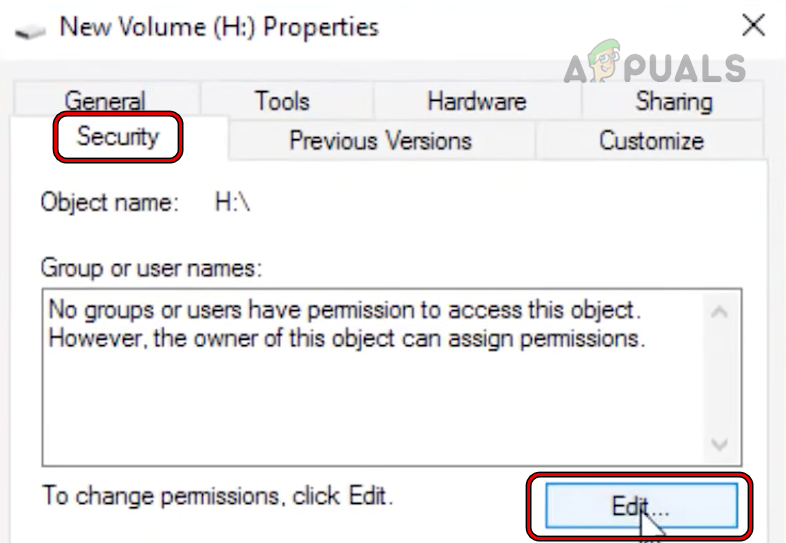Click the New Volume (H:) Properties title text
Screen dimensions: 786x543
(x=219, y=27)
